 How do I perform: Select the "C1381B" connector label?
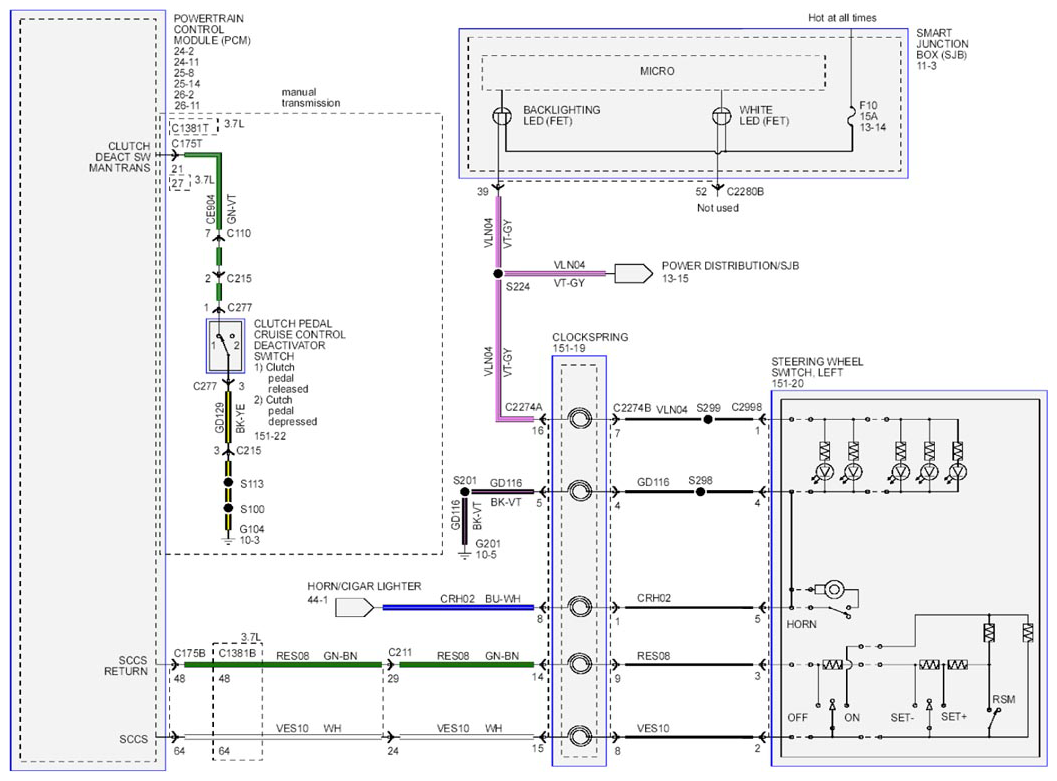[x=237, y=653]
